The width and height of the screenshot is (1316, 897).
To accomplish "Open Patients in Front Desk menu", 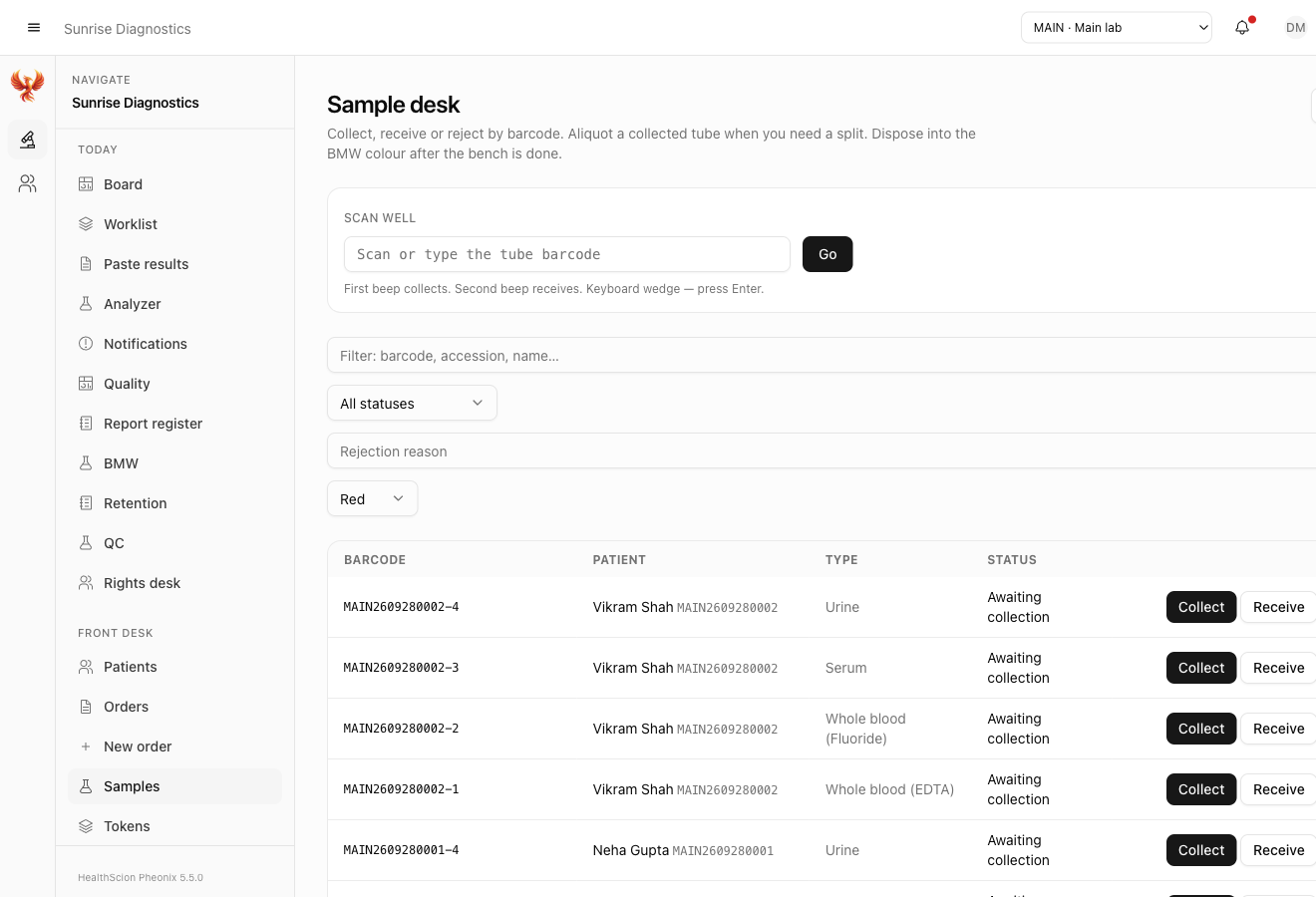I will 175,667.
